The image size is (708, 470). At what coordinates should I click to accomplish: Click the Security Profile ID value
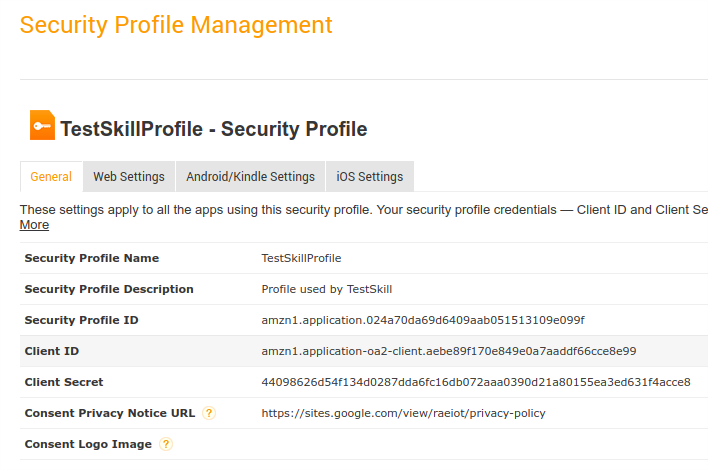point(422,320)
